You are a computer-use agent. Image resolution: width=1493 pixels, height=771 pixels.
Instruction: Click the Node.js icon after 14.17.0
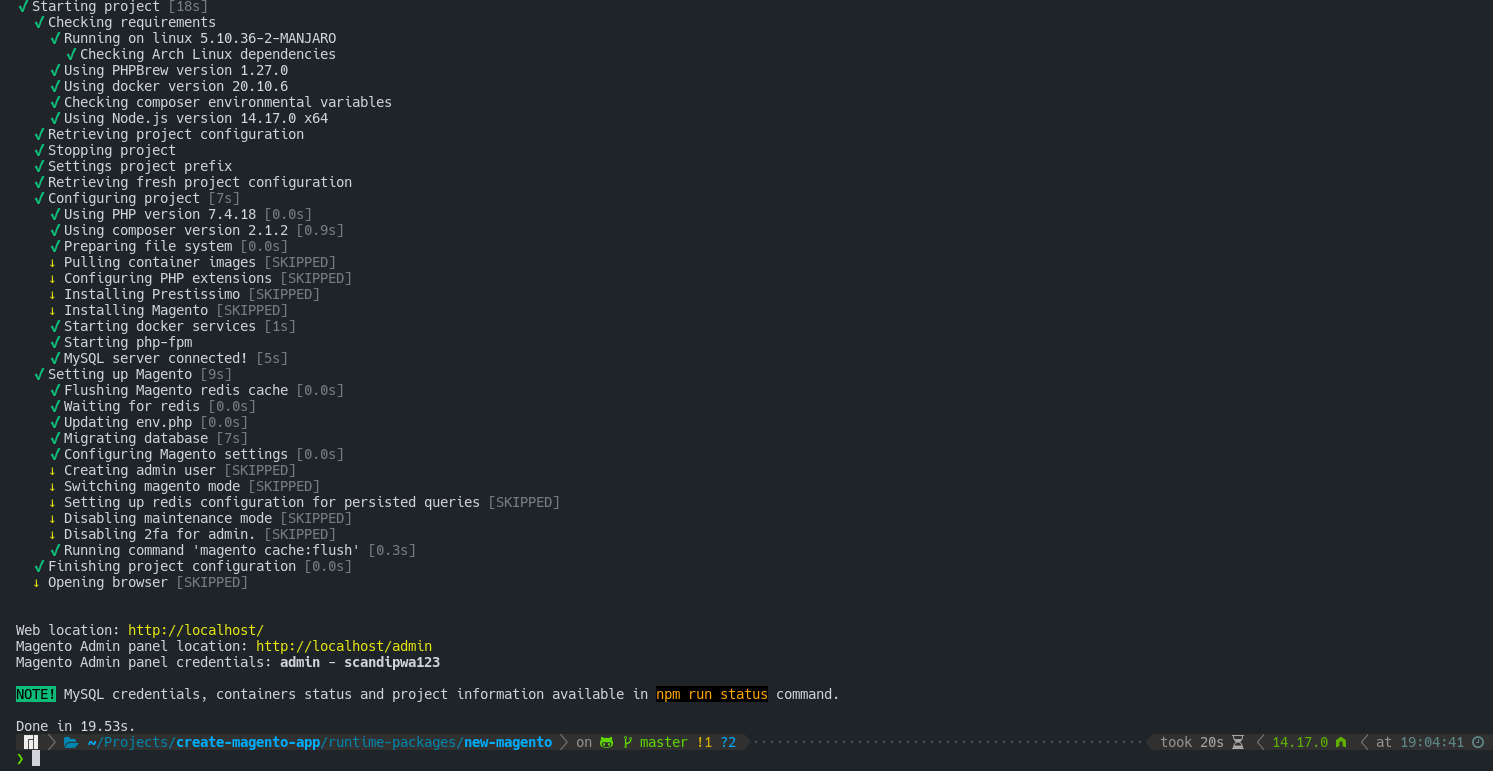1341,742
